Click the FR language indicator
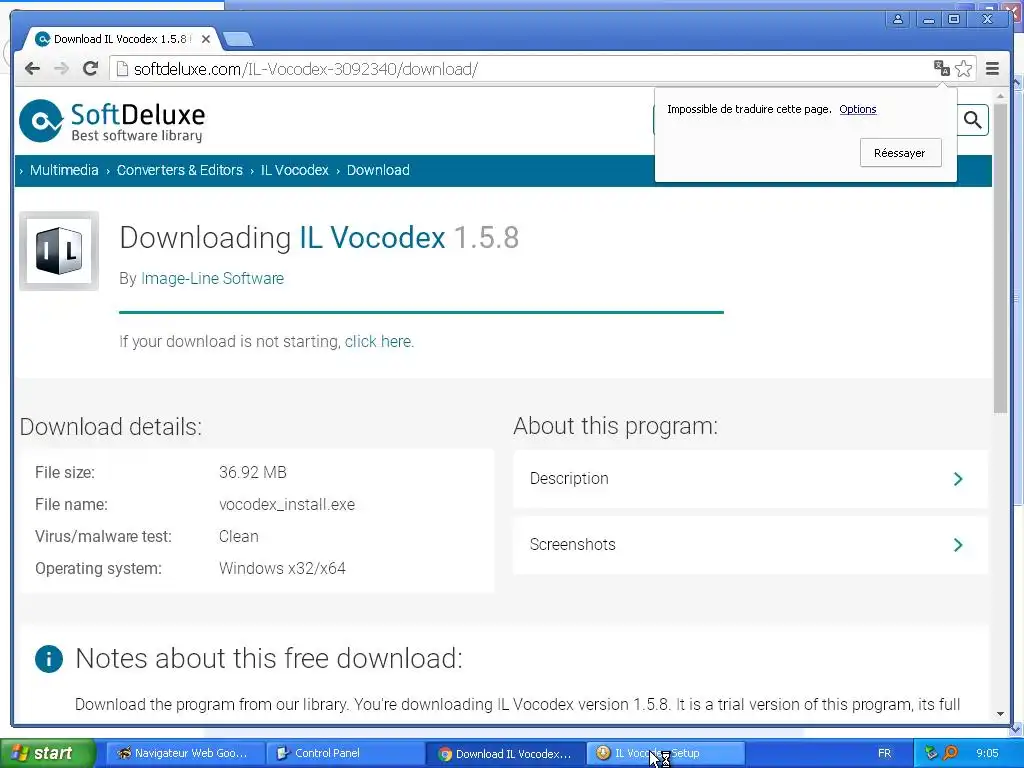 pos(884,754)
